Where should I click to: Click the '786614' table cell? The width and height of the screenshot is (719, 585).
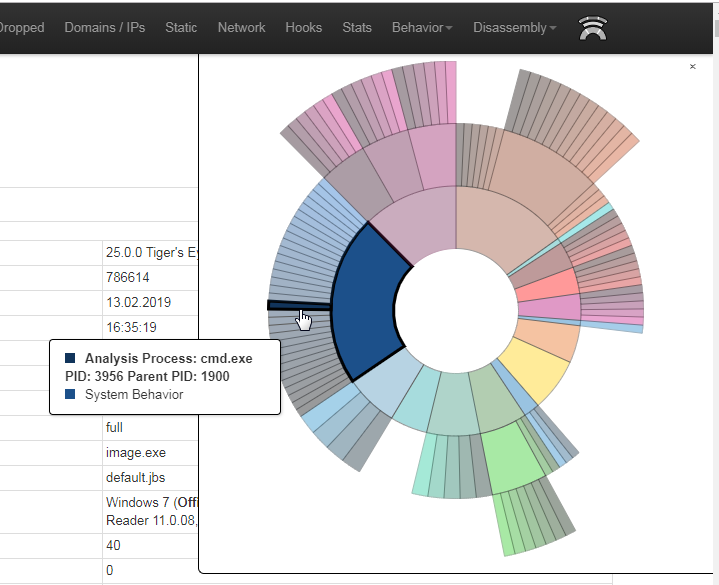[x=150, y=277]
